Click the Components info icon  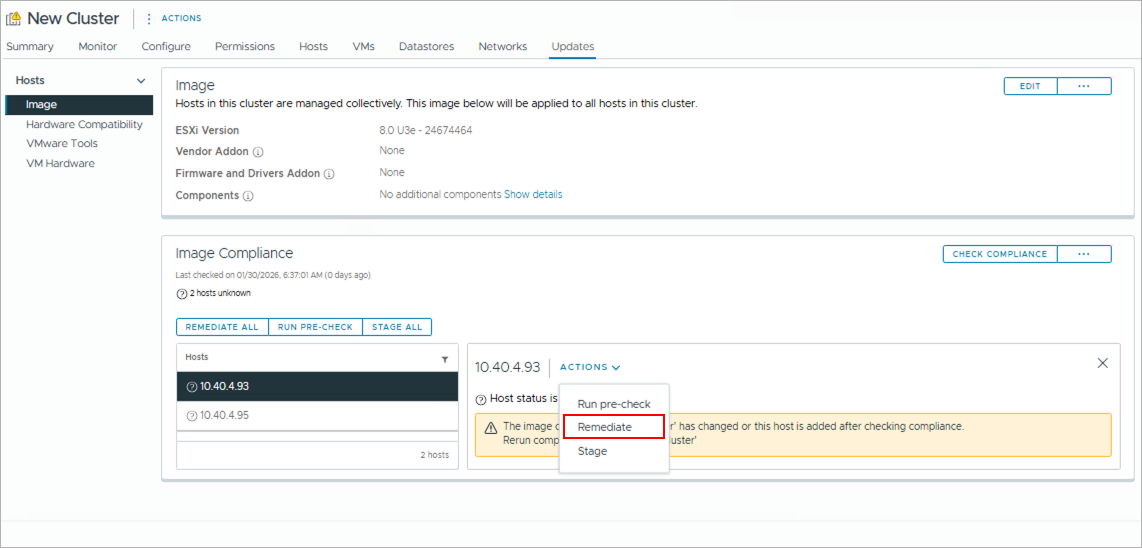(x=248, y=196)
